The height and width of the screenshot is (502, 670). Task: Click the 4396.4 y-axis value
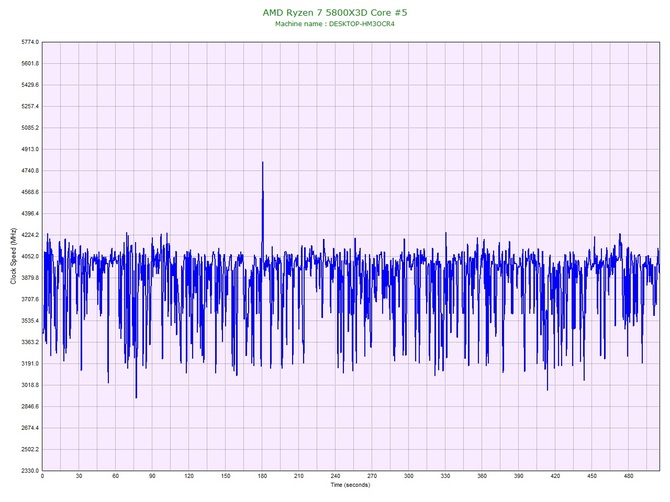click(30, 214)
